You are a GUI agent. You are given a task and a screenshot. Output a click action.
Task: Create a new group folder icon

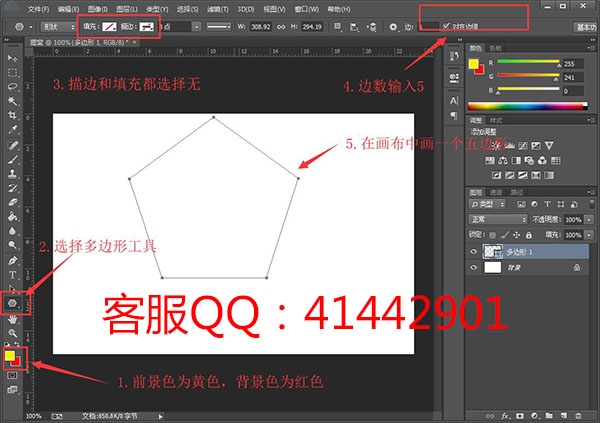549,415
